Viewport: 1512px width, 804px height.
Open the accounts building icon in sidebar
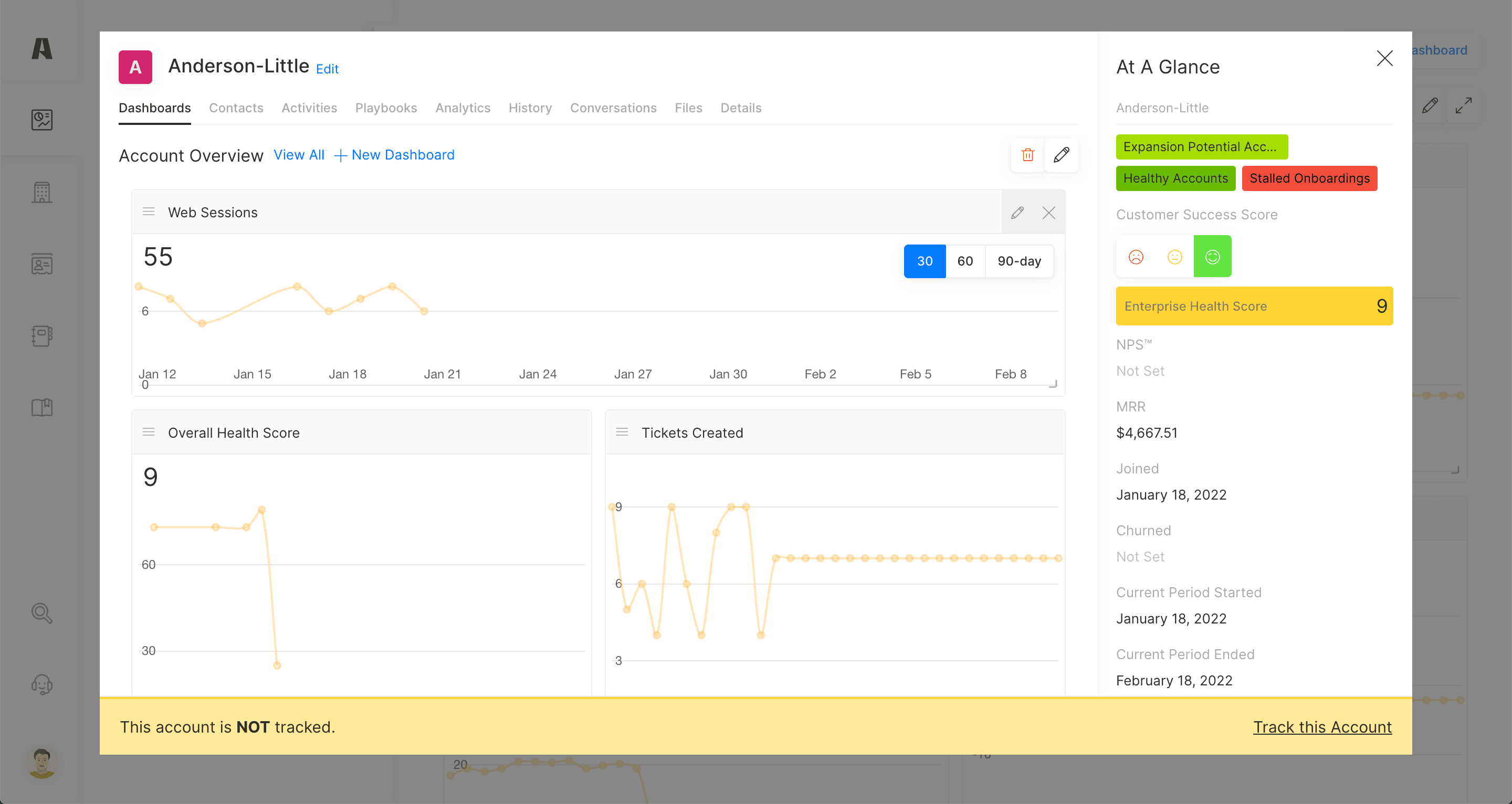click(x=41, y=192)
